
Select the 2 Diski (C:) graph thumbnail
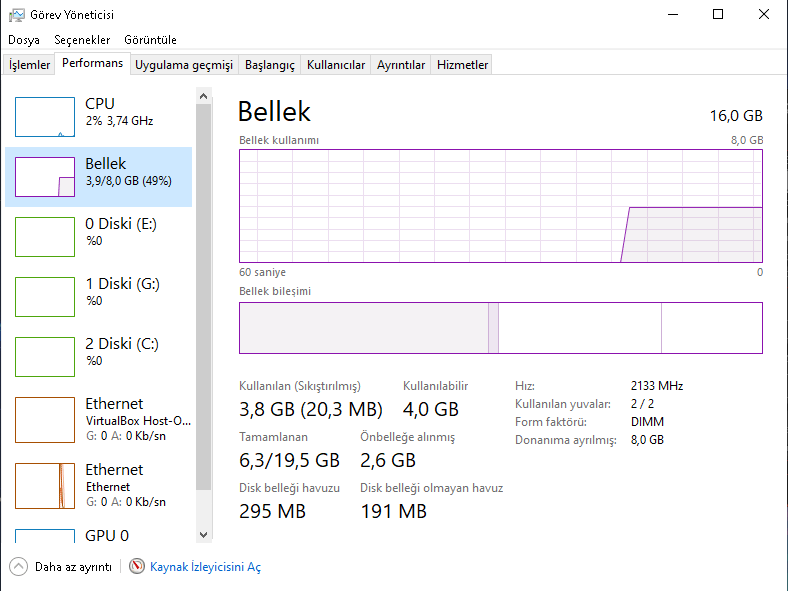pos(45,357)
